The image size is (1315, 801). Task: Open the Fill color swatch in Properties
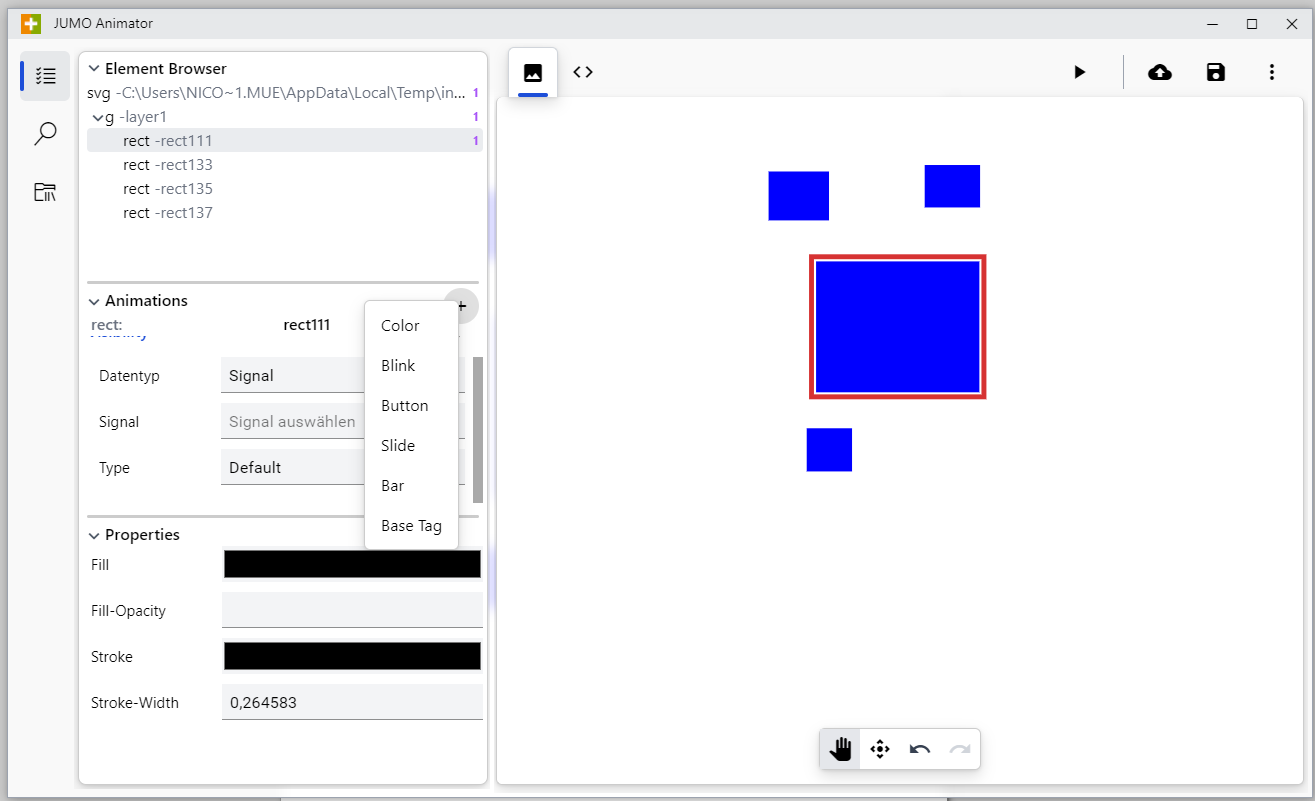point(352,564)
